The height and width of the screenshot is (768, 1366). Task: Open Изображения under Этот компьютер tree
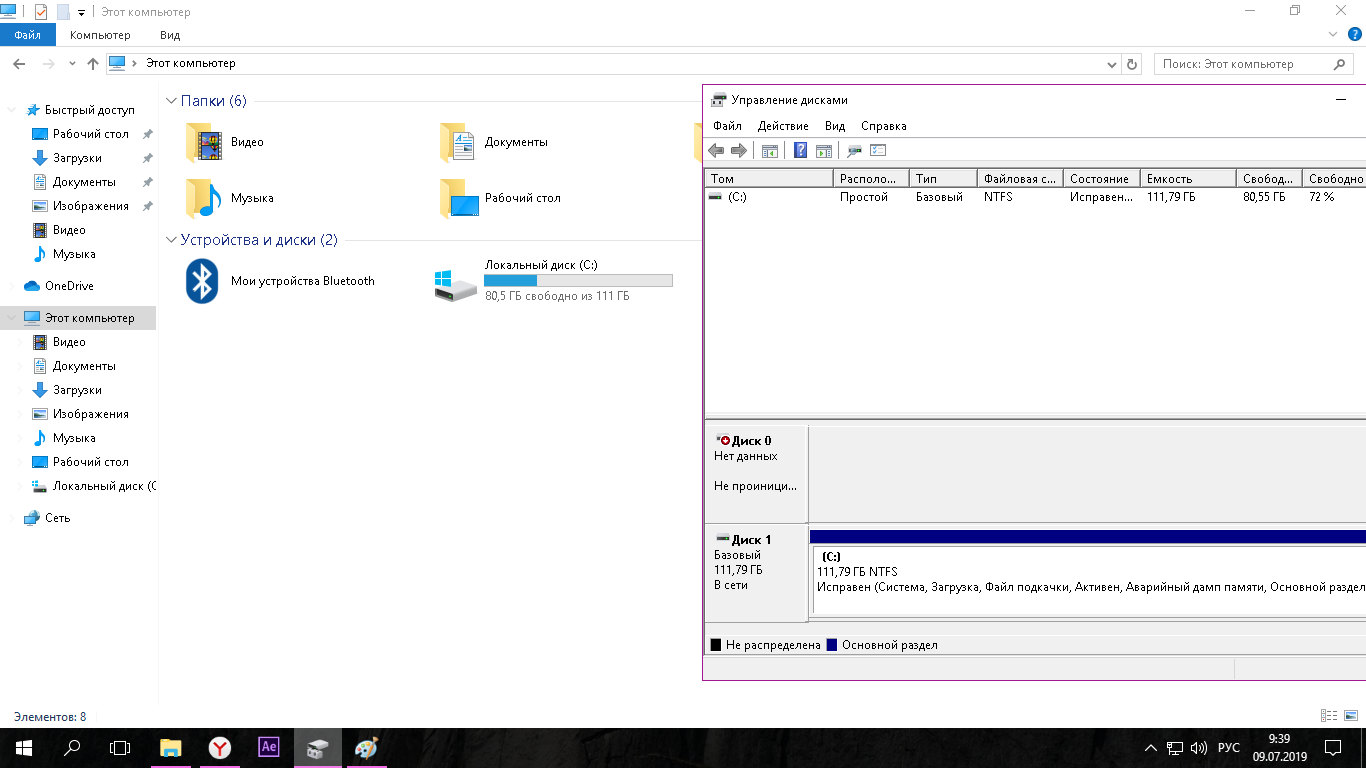91,414
